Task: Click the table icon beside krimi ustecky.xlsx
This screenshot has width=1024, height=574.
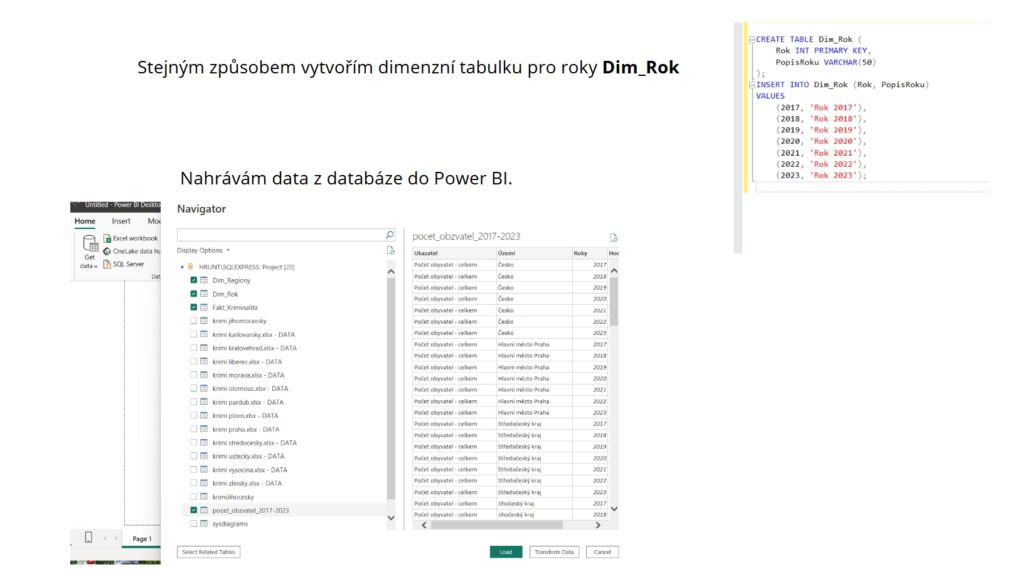Action: click(x=204, y=456)
